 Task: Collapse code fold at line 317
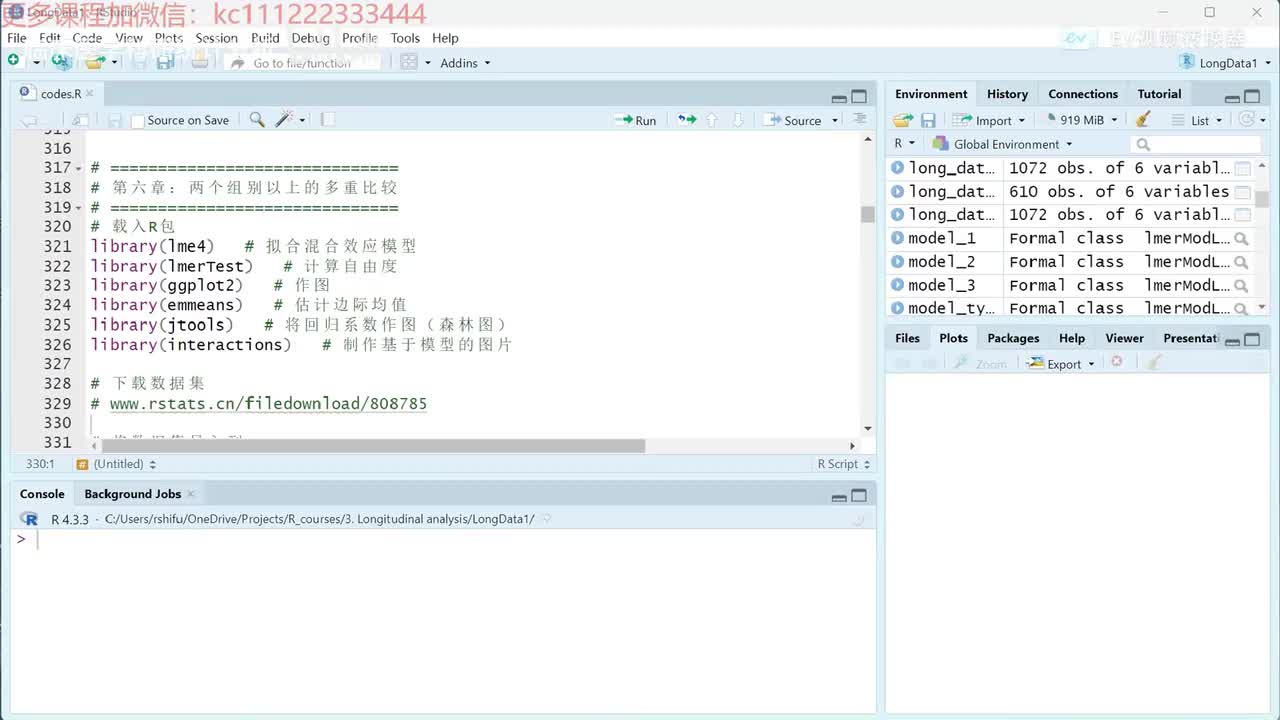(79, 168)
